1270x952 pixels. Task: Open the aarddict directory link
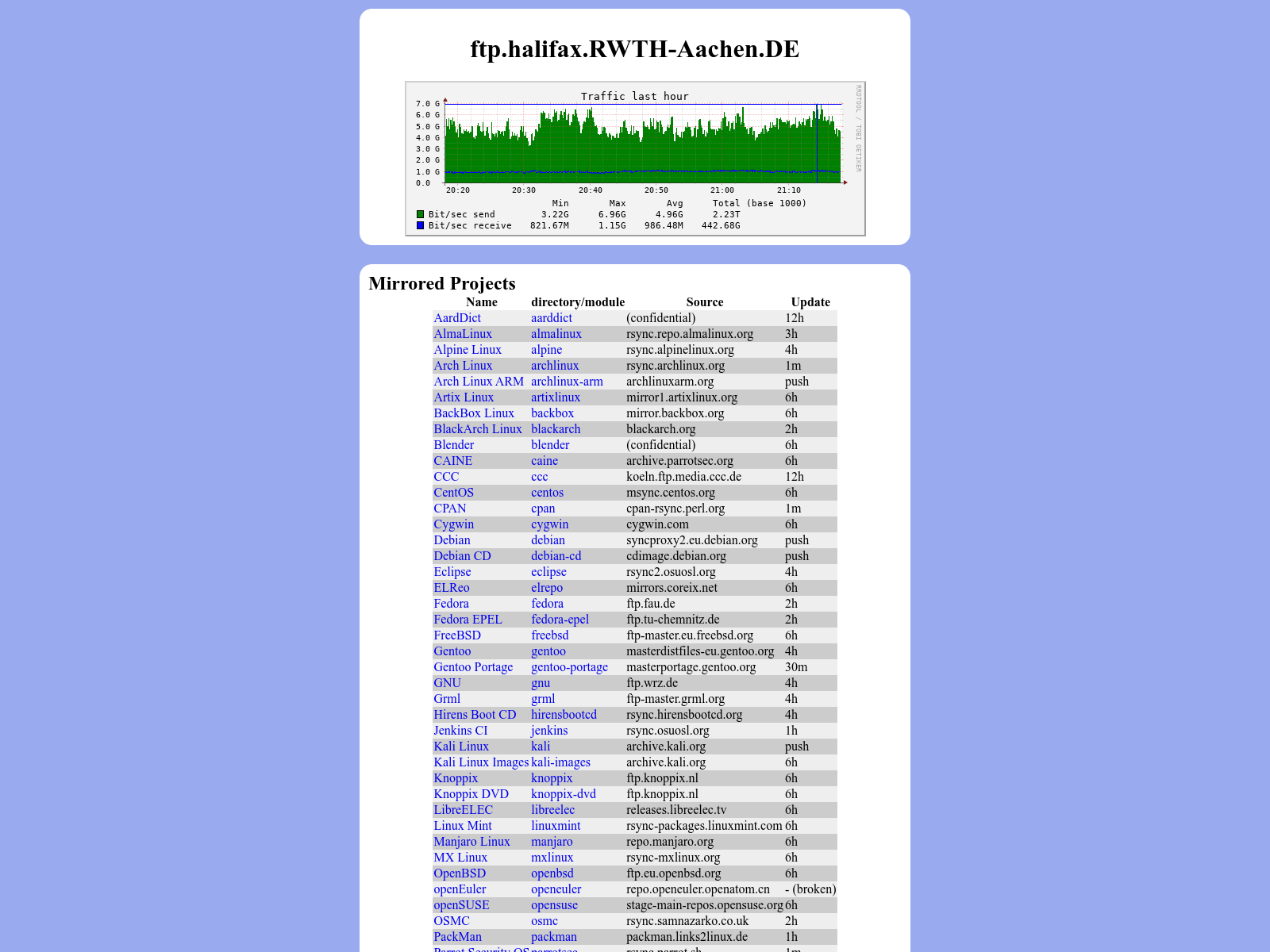click(552, 318)
